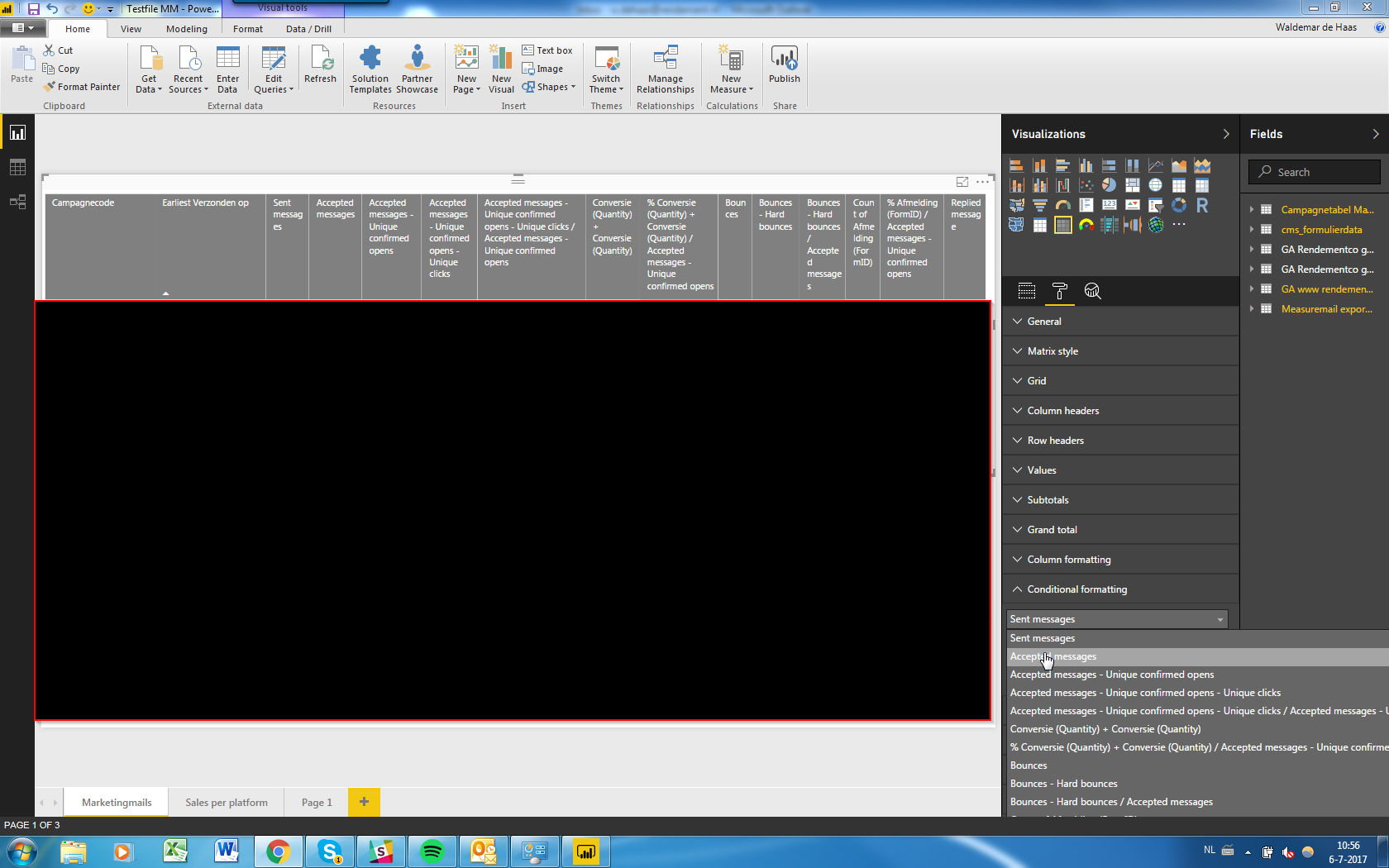Click the Format Painter button

coord(83,87)
